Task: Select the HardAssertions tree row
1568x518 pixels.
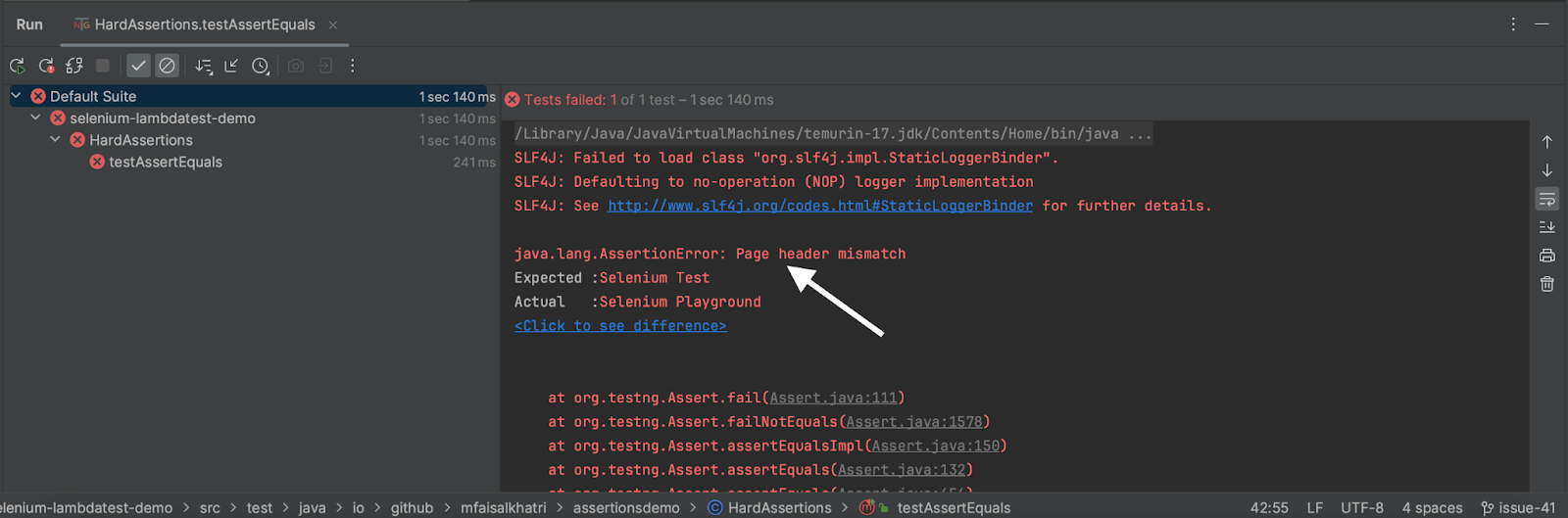Action: click(250, 140)
